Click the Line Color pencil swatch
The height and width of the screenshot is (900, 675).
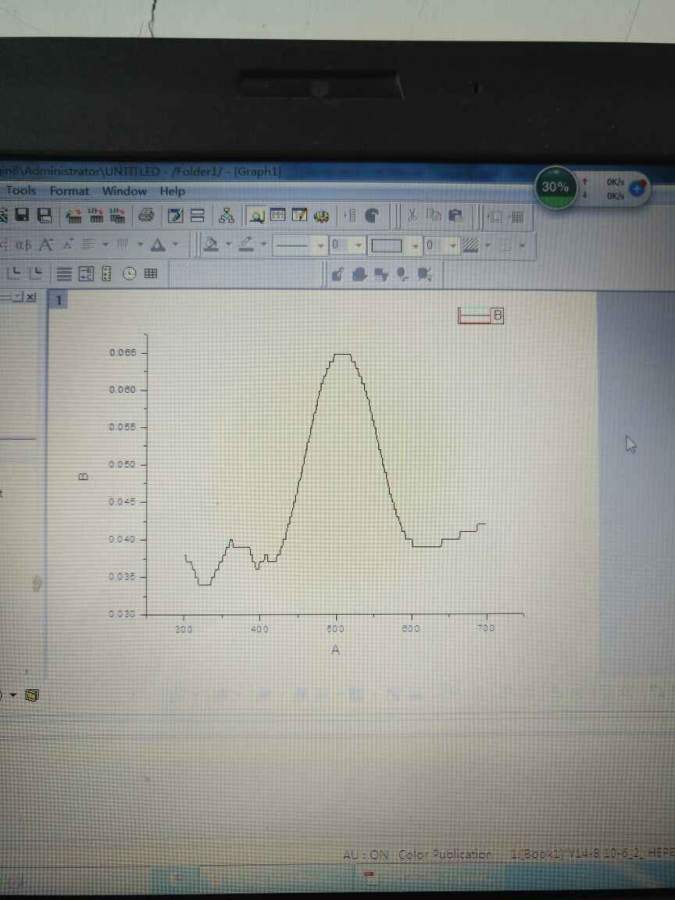click(x=246, y=245)
